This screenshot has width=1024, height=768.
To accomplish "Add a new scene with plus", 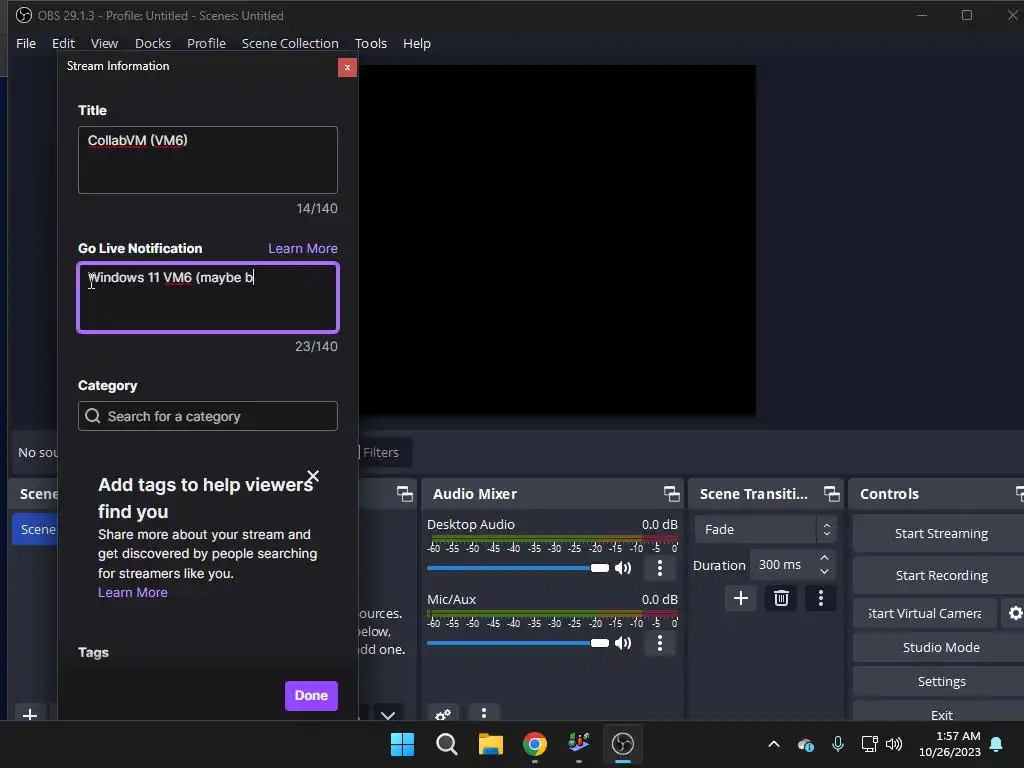I will 29,714.
